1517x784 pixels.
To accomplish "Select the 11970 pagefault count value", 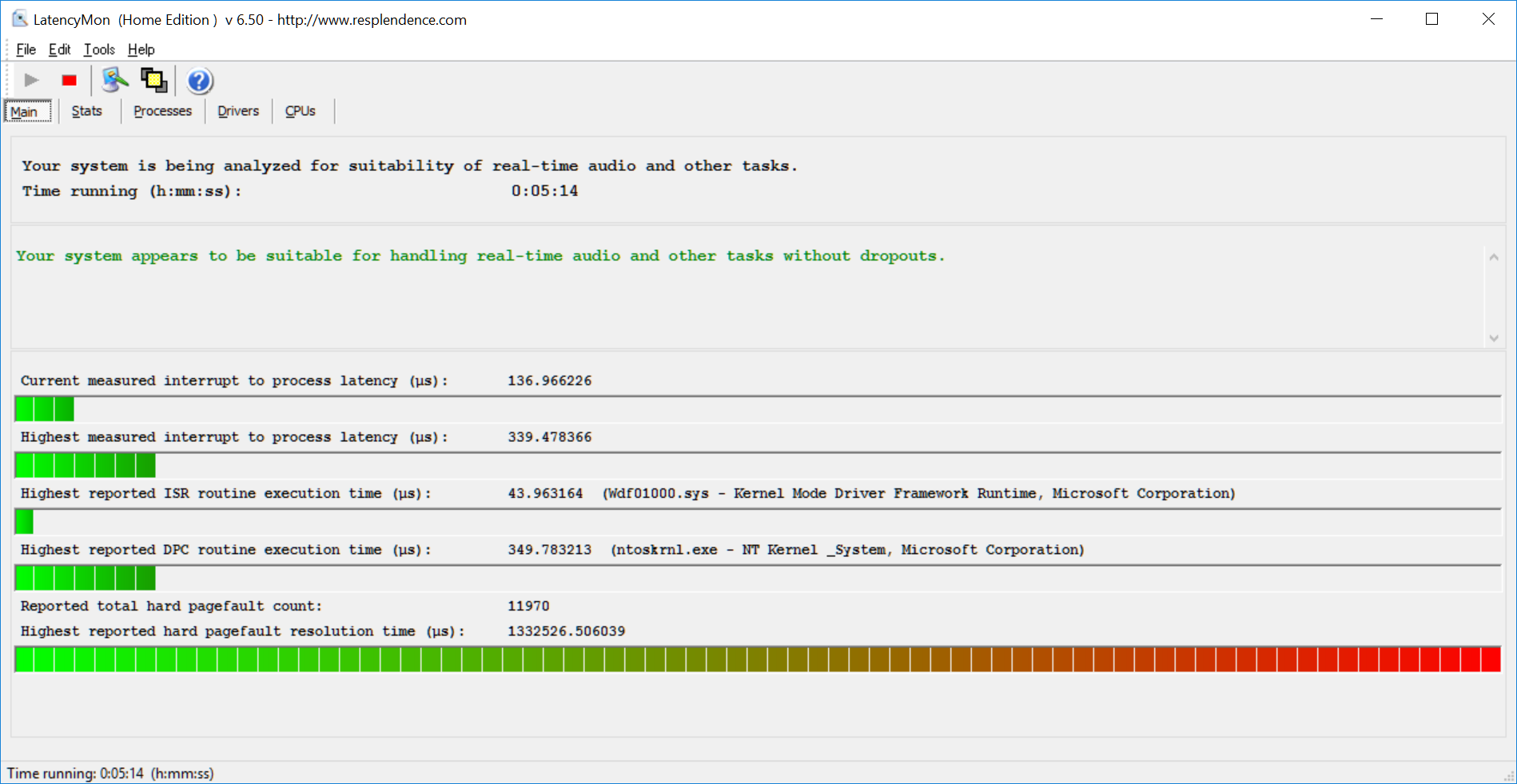I will pyautogui.click(x=528, y=606).
